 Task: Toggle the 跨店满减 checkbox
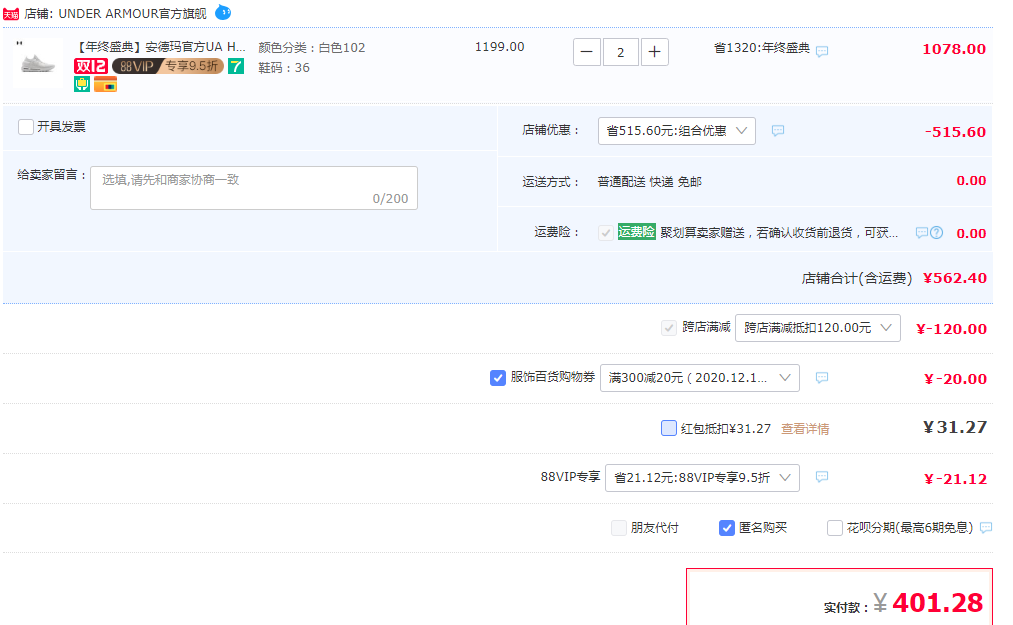[x=669, y=328]
